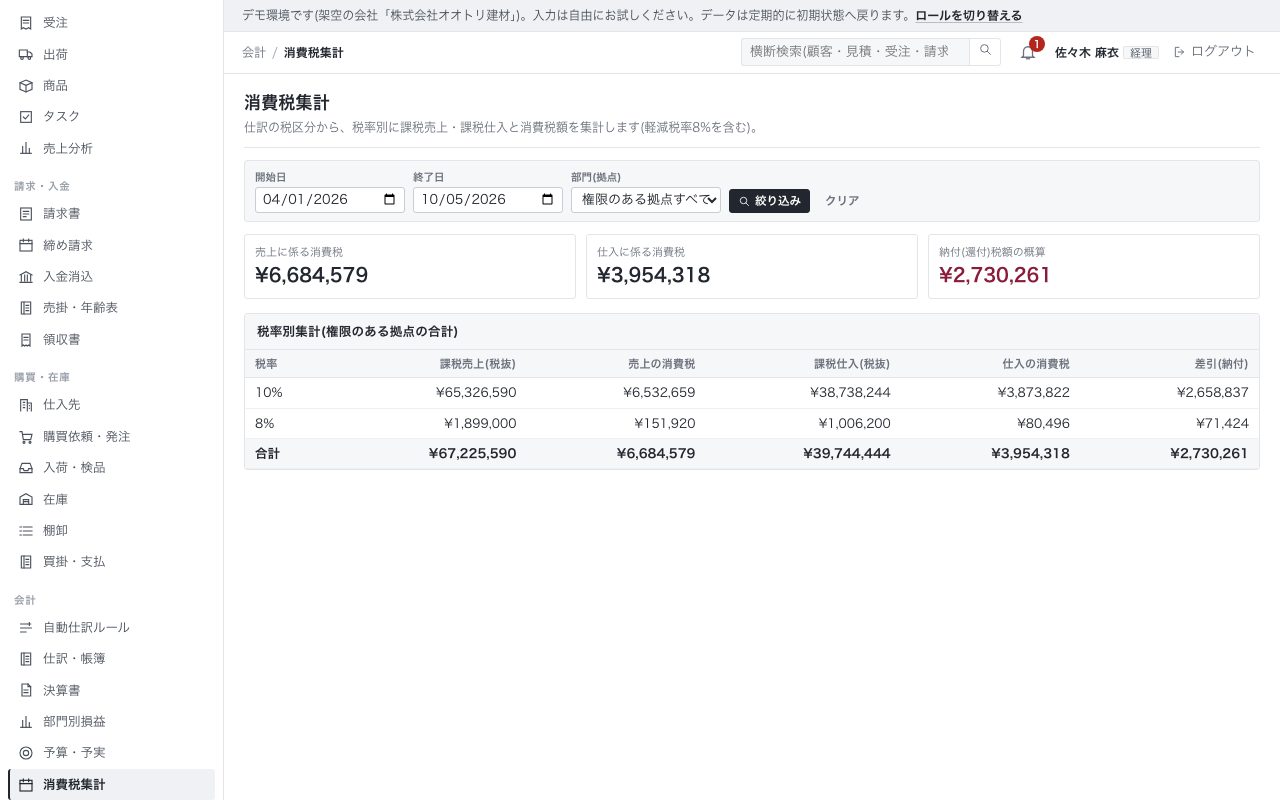Open notifications bell icon
The image size is (1280, 800).
[1028, 52]
